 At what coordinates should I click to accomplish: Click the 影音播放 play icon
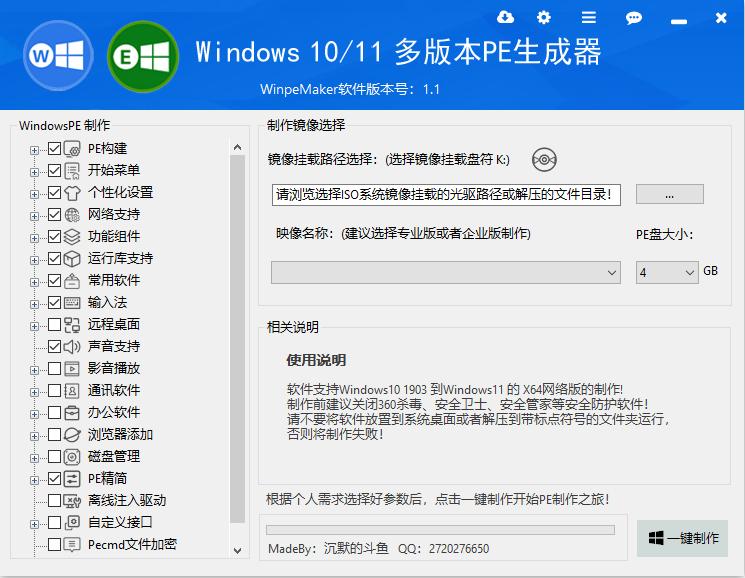72,369
